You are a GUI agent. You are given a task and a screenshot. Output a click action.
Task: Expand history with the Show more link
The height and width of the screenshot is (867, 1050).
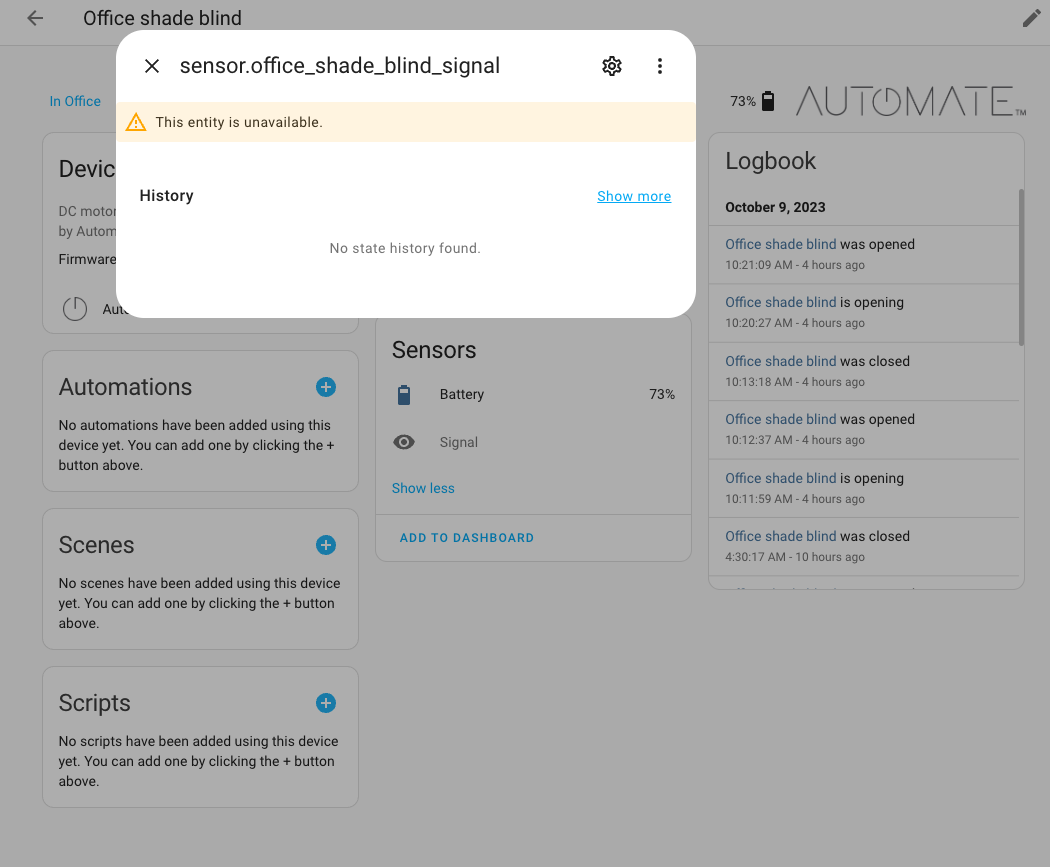point(633,196)
